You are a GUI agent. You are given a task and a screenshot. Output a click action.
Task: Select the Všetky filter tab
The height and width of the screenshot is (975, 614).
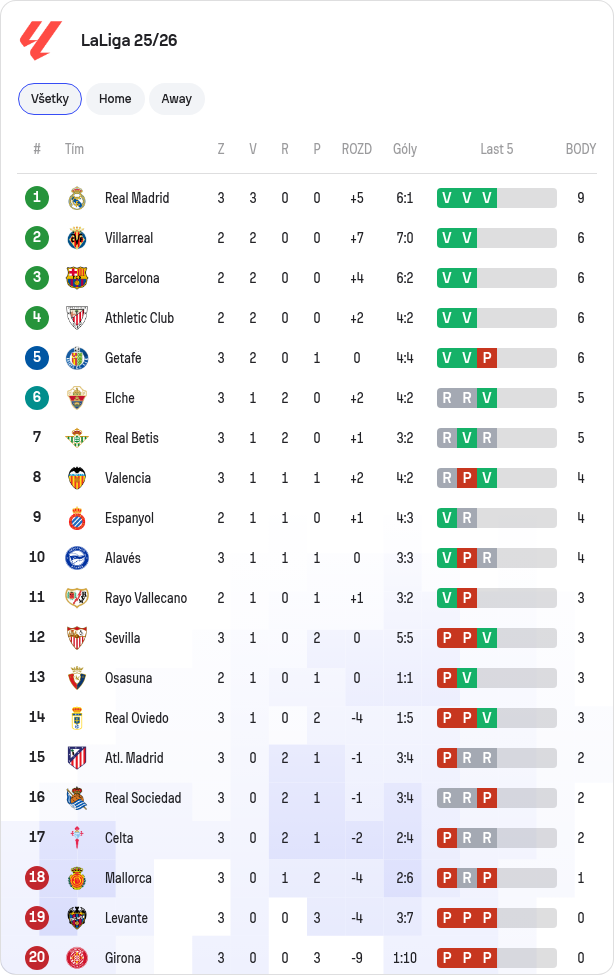(50, 99)
